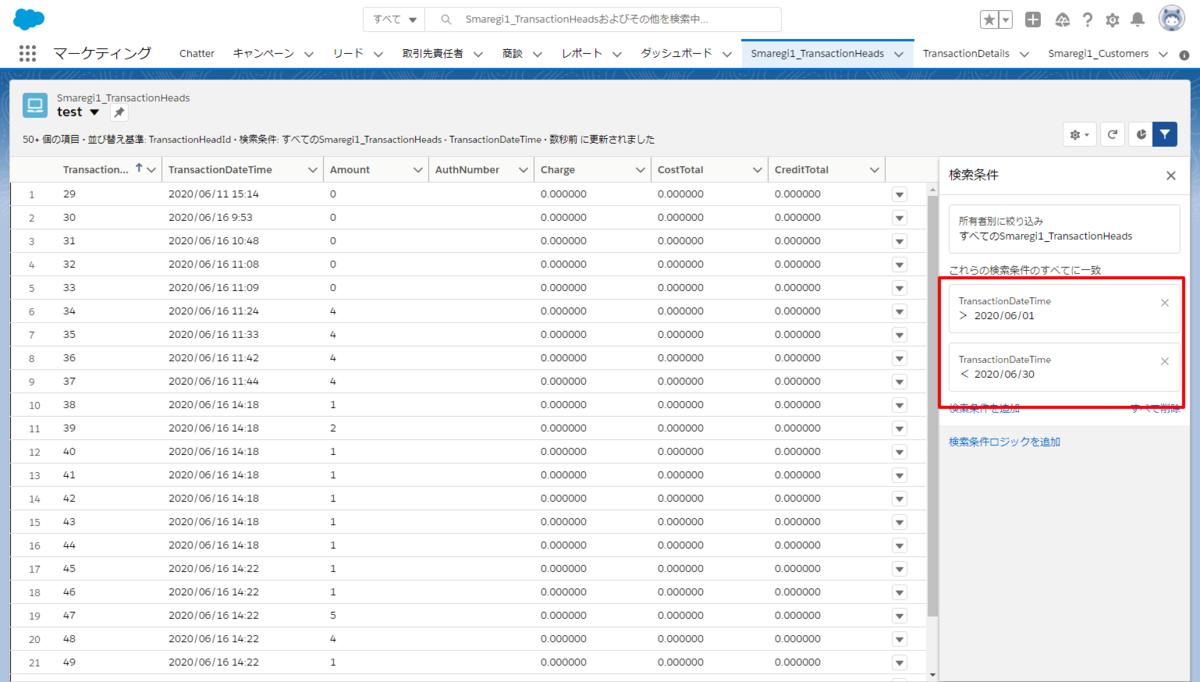Refresh the list view
1200x682 pixels.
1113,134
